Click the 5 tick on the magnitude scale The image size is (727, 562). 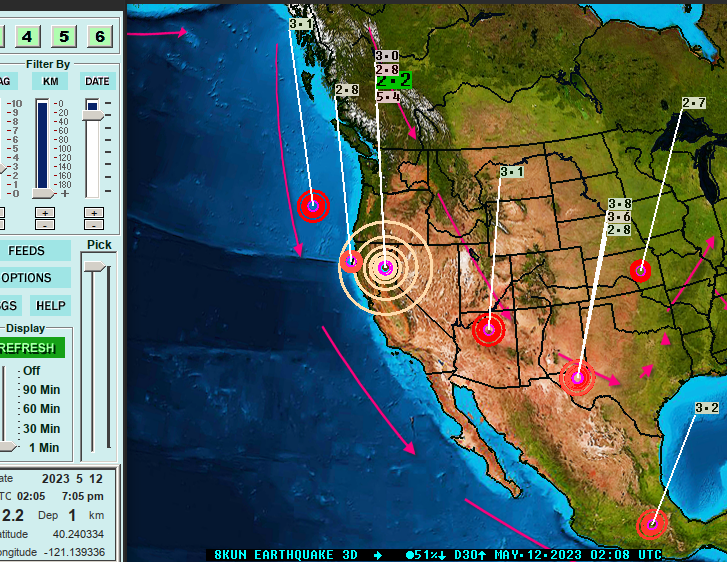click(x=15, y=149)
